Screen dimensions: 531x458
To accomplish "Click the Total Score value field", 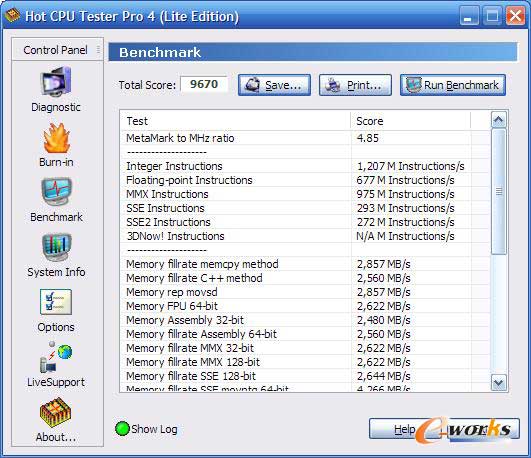I will 204,84.
